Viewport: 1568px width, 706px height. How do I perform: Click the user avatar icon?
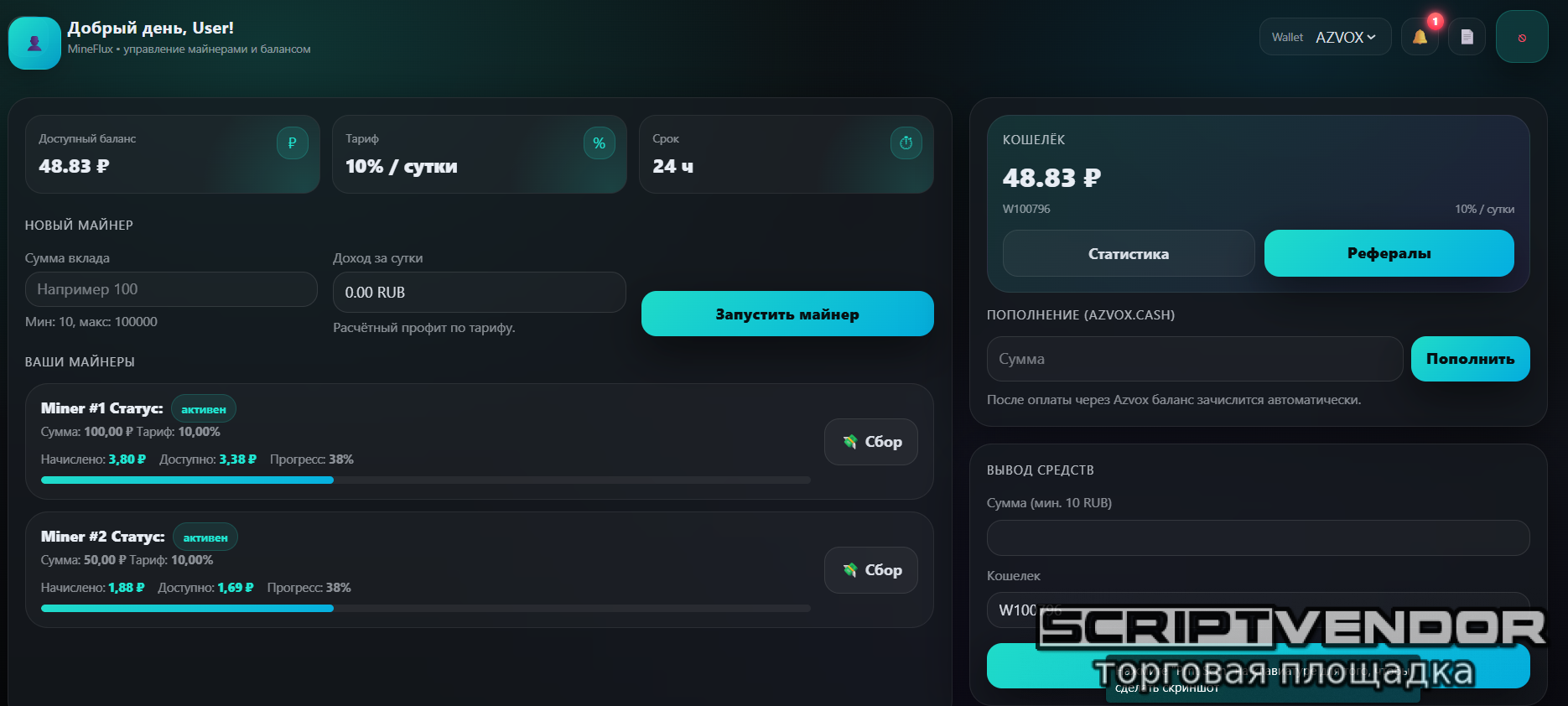[34, 43]
